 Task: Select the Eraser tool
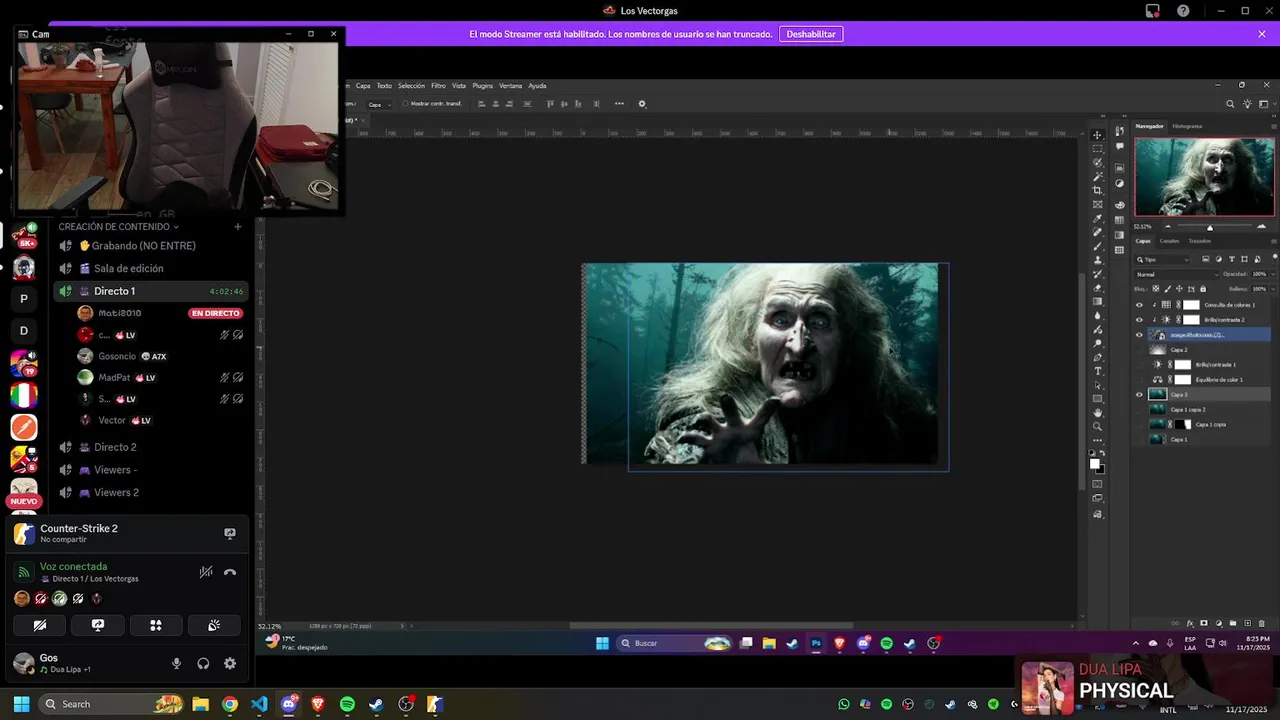click(x=1097, y=288)
